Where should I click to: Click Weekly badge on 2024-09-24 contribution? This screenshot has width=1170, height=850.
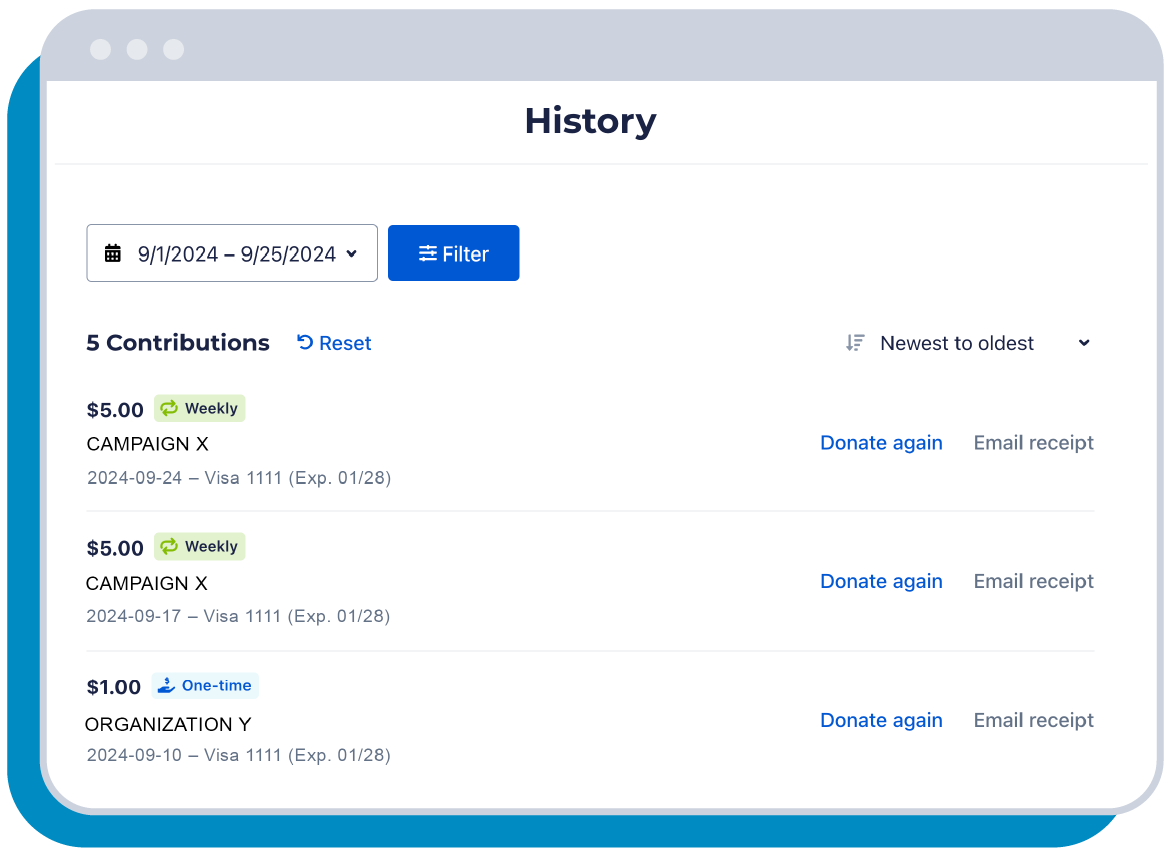pos(200,408)
